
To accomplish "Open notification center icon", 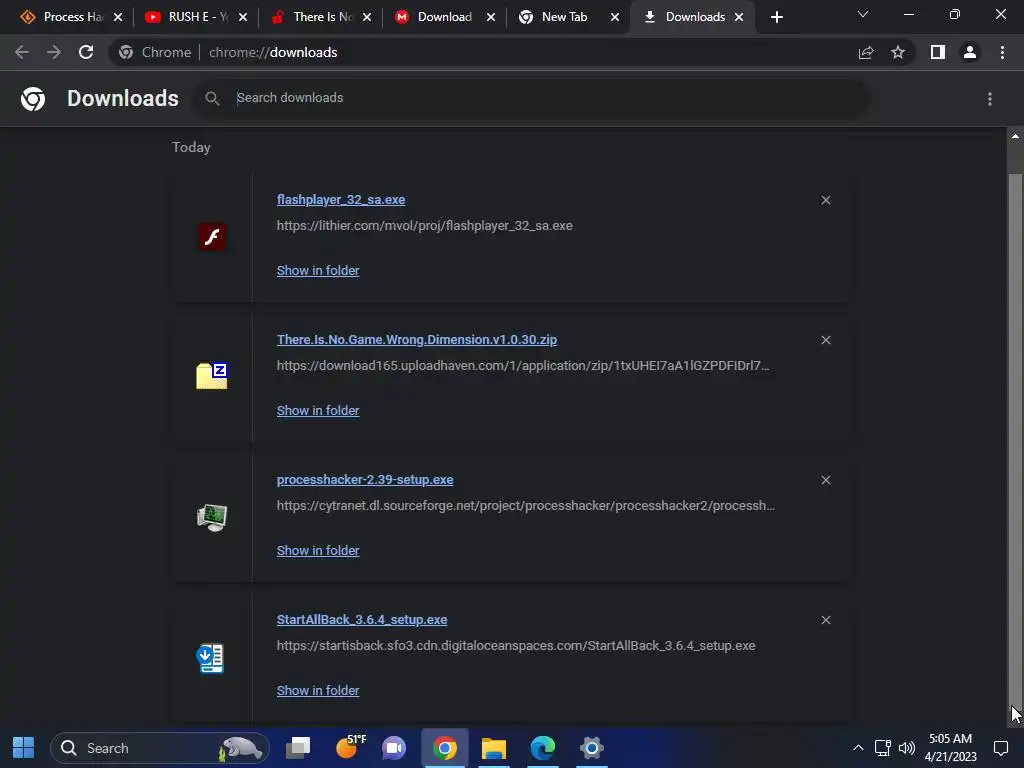I will 1001,748.
